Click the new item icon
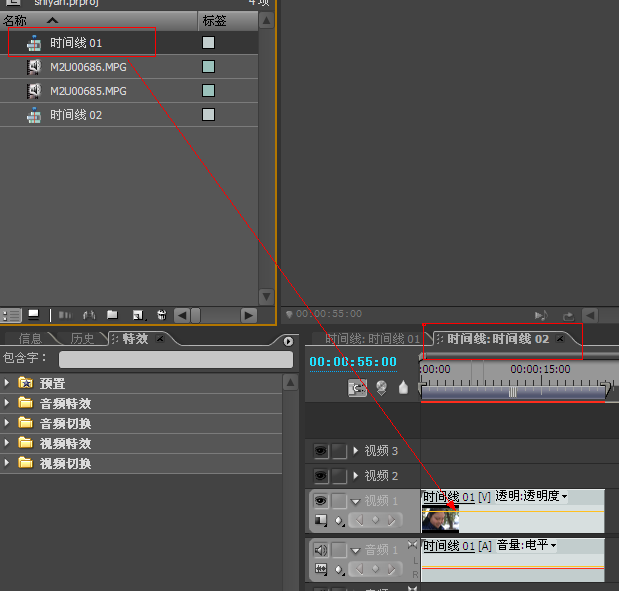Image resolution: width=619 pixels, height=591 pixels. [138, 315]
